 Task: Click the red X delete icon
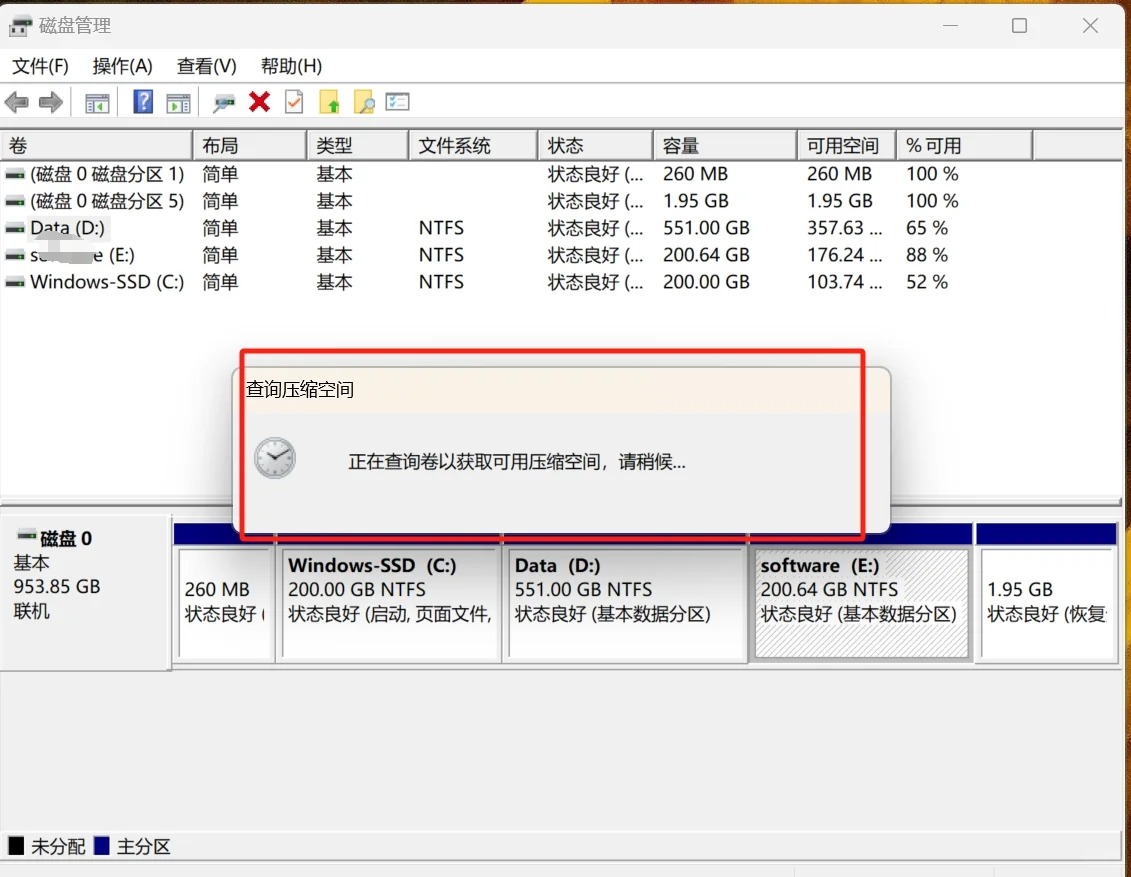(x=260, y=102)
